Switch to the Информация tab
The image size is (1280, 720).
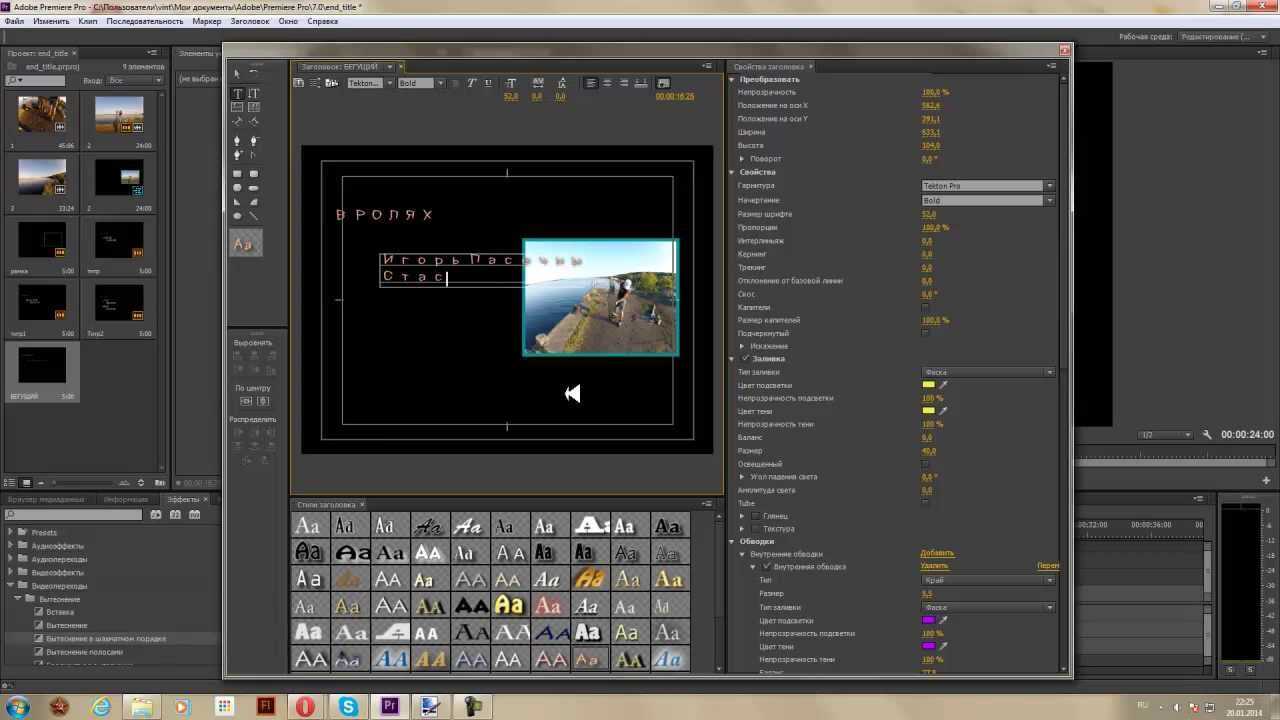[x=126, y=499]
